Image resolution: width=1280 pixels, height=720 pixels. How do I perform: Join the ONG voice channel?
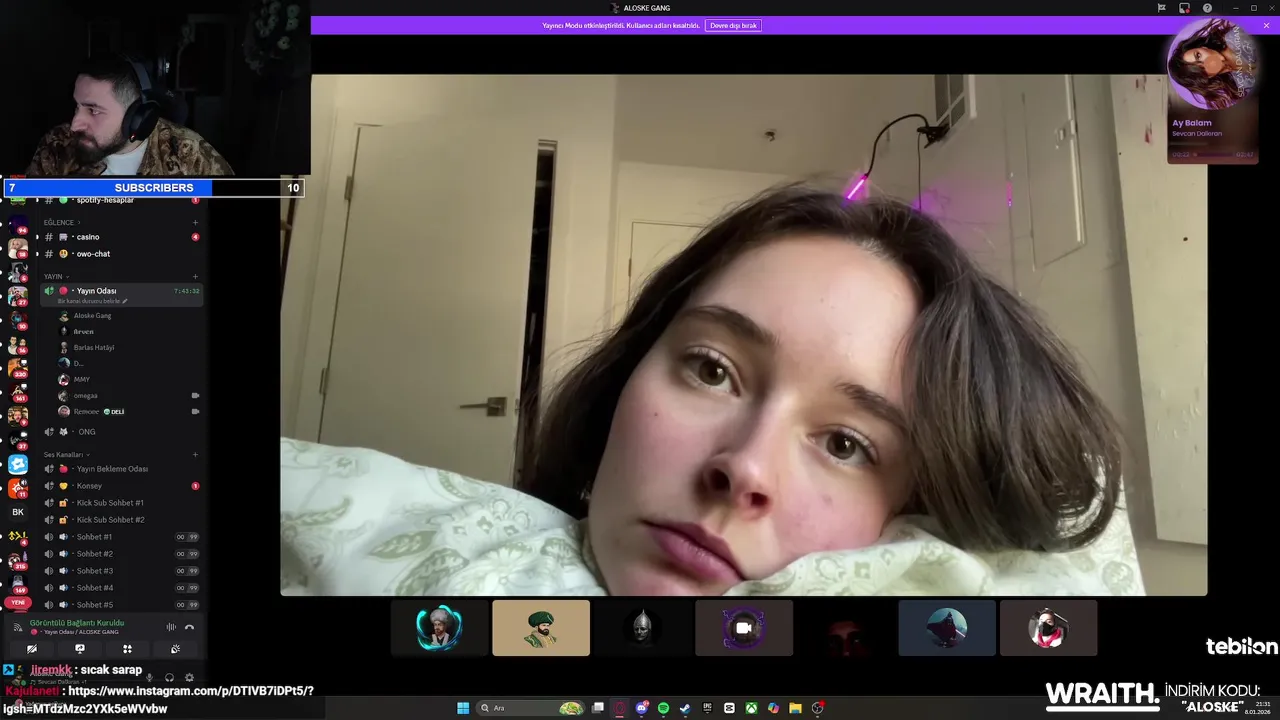pyautogui.click(x=120, y=432)
